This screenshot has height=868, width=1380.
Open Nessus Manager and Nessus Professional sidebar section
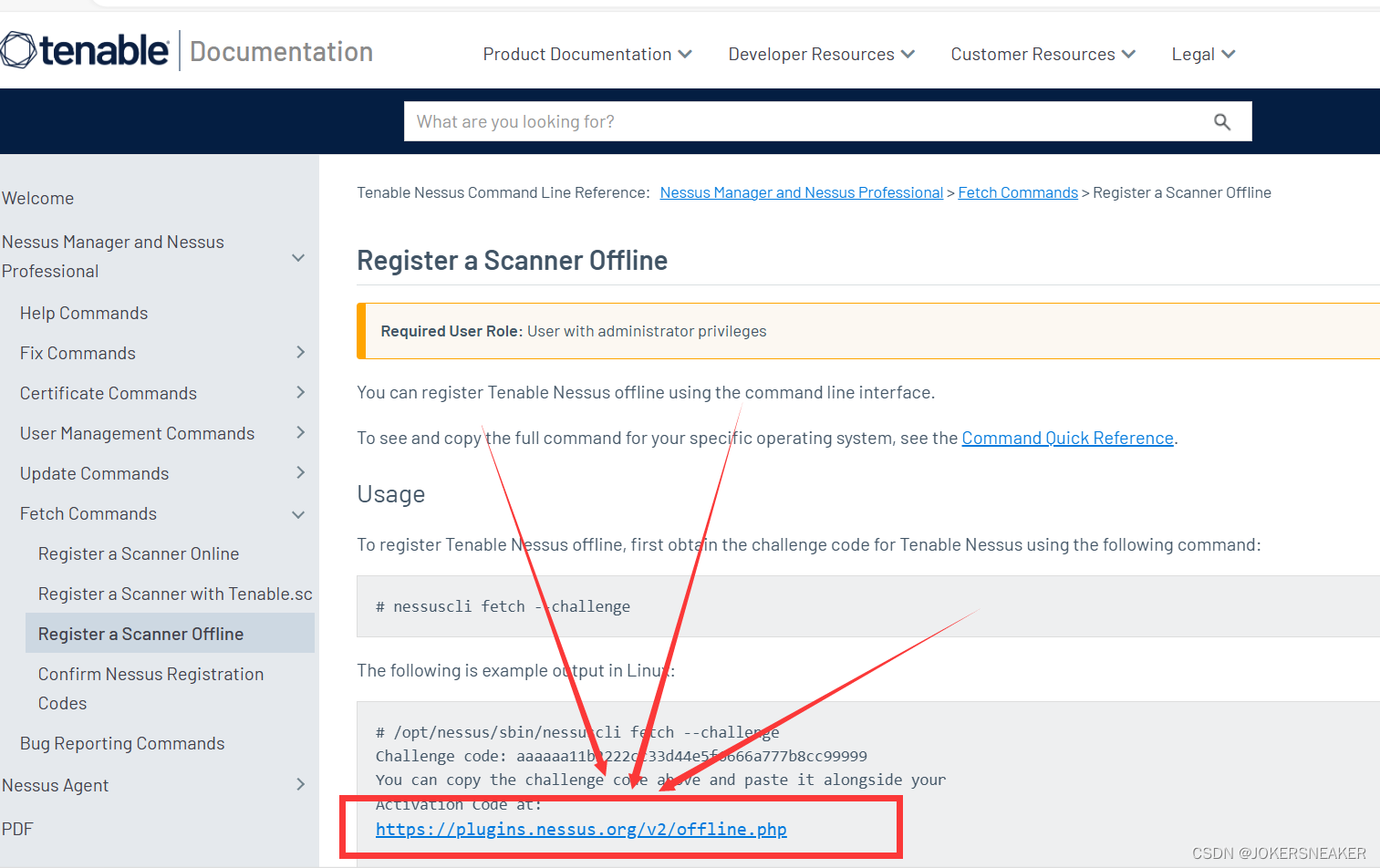pos(113,256)
